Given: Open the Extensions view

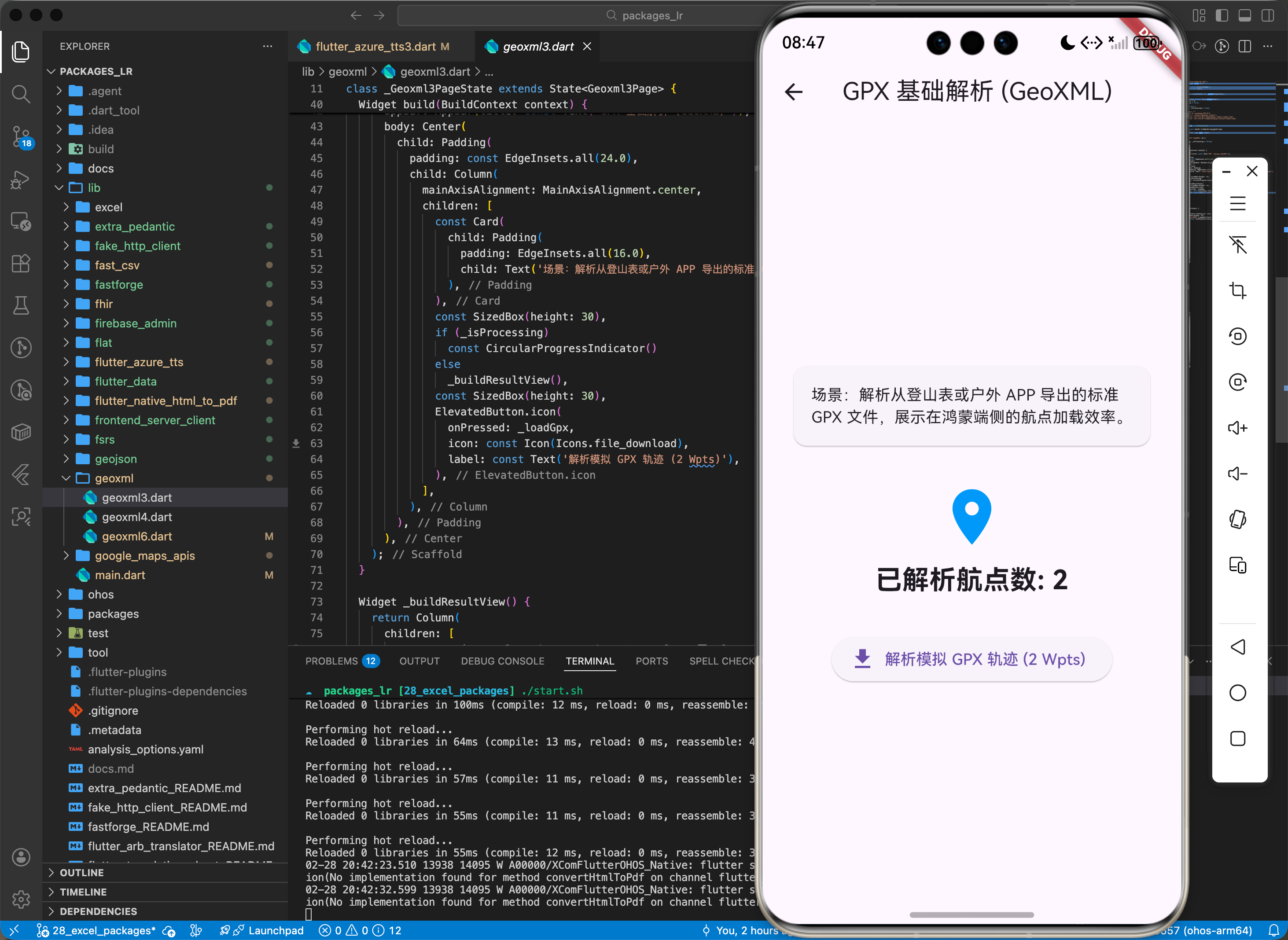Looking at the screenshot, I should click(x=21, y=263).
